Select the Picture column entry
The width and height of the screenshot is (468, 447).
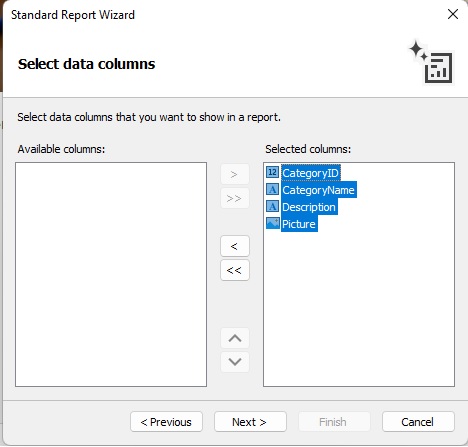coord(299,224)
